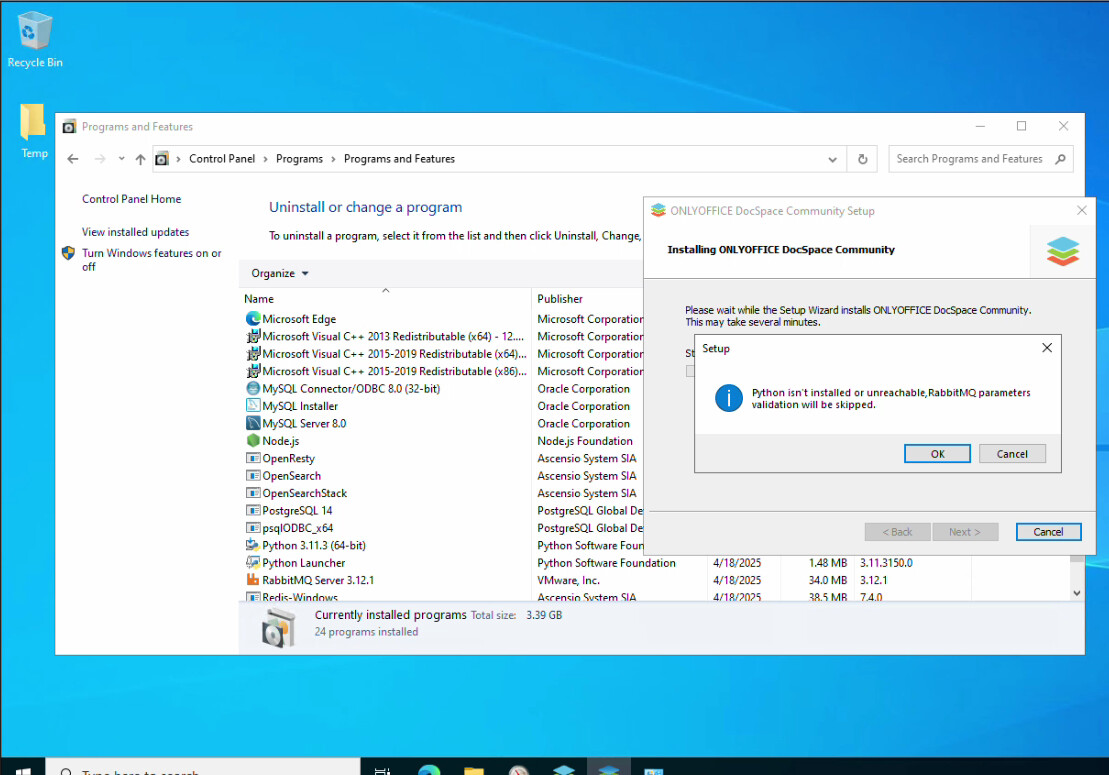This screenshot has width=1109, height=775.
Task: Click version 3.11.3150.0 in the list
Action: click(x=886, y=563)
